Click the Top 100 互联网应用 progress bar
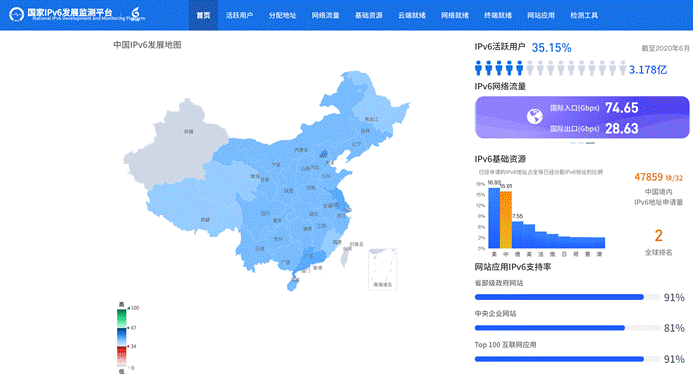 567,359
